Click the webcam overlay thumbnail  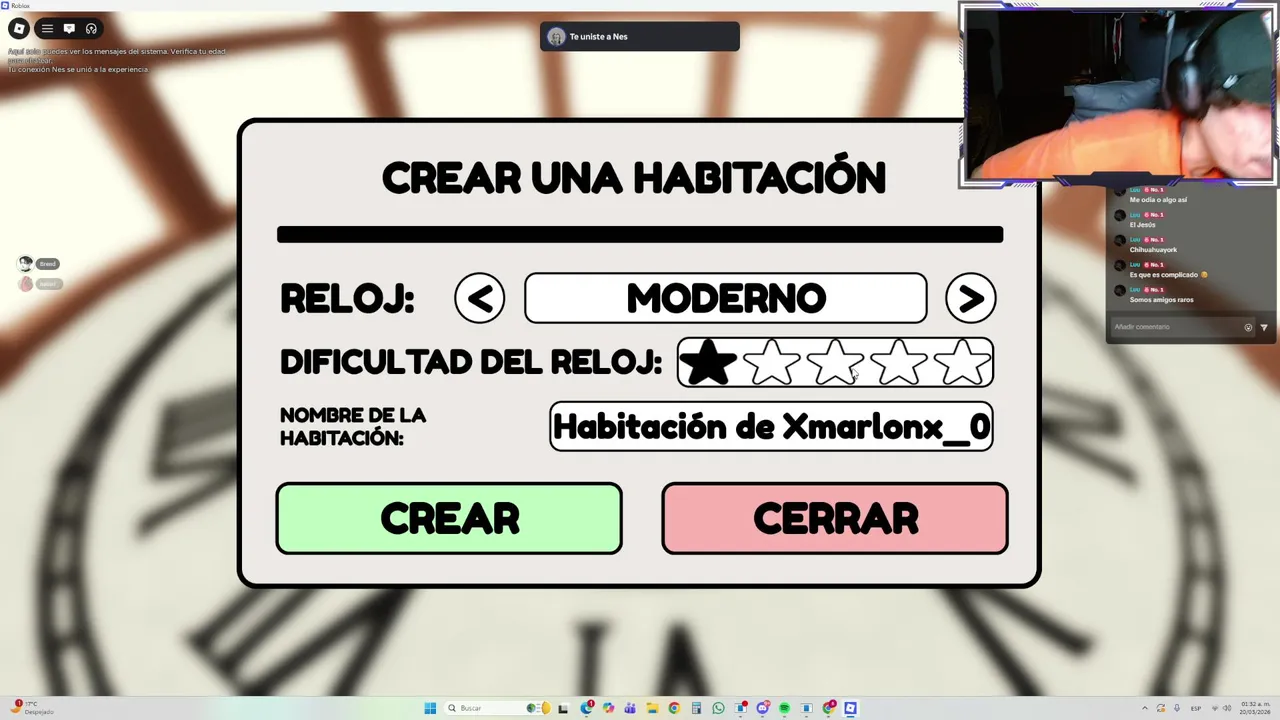click(1119, 94)
